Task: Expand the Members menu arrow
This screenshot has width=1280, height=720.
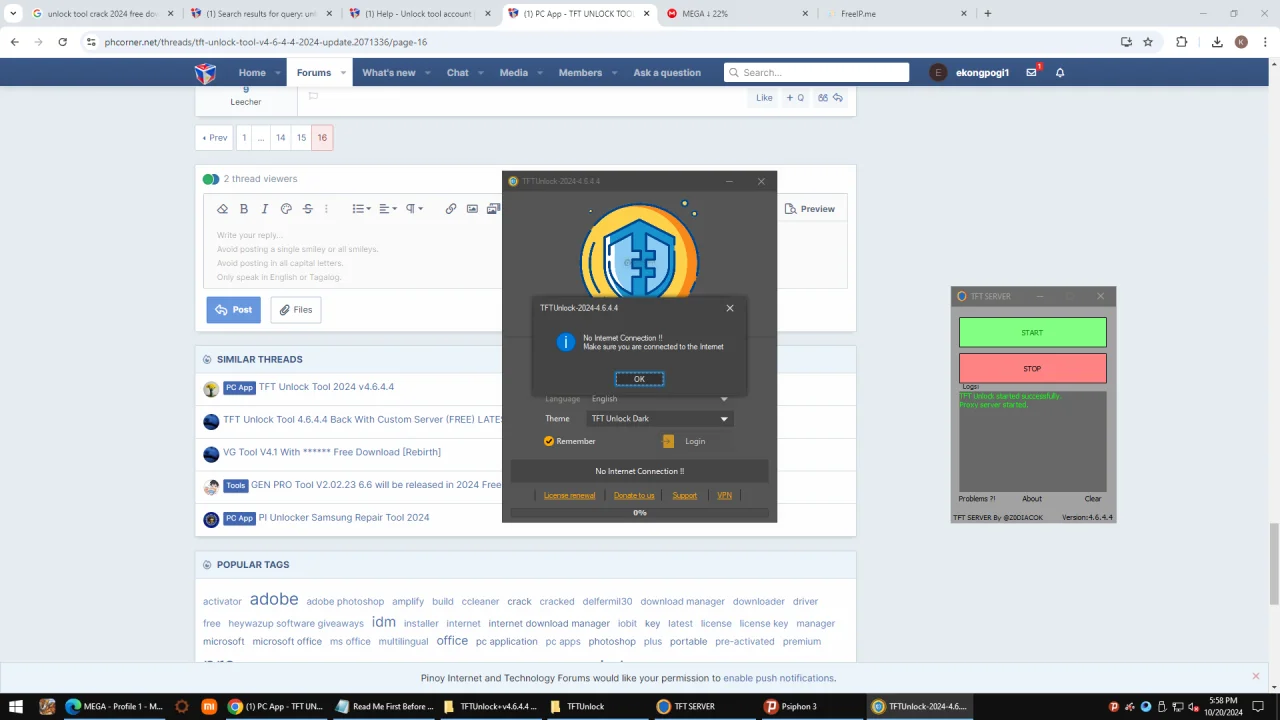Action: 613,73
